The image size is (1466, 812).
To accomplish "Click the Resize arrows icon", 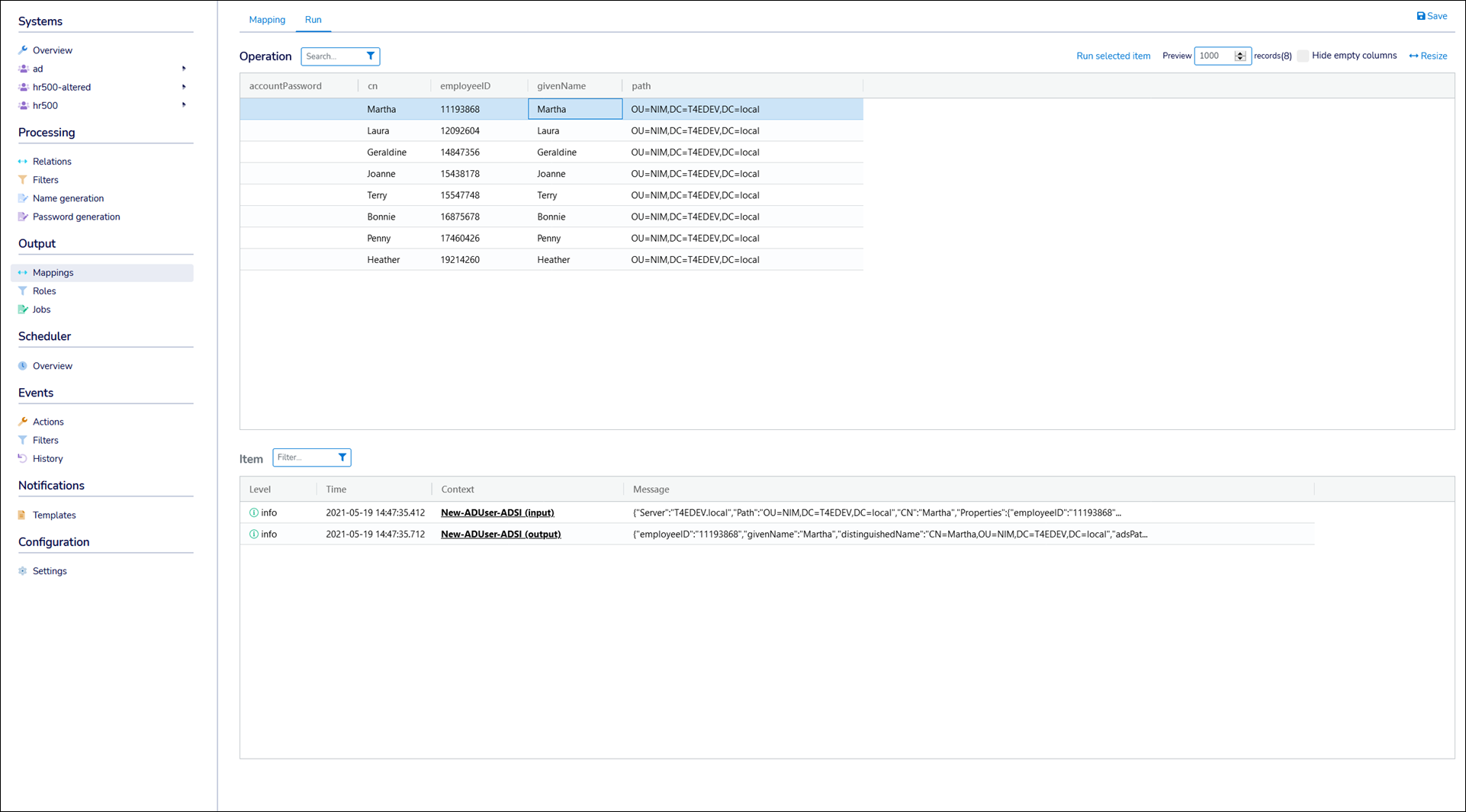I will pos(1413,56).
